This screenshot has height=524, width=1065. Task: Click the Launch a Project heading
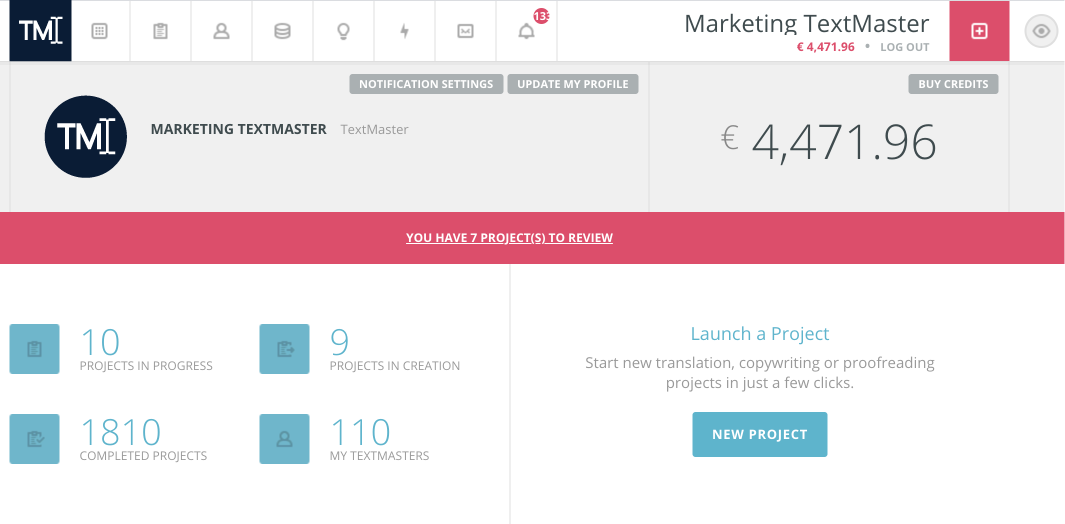point(760,334)
